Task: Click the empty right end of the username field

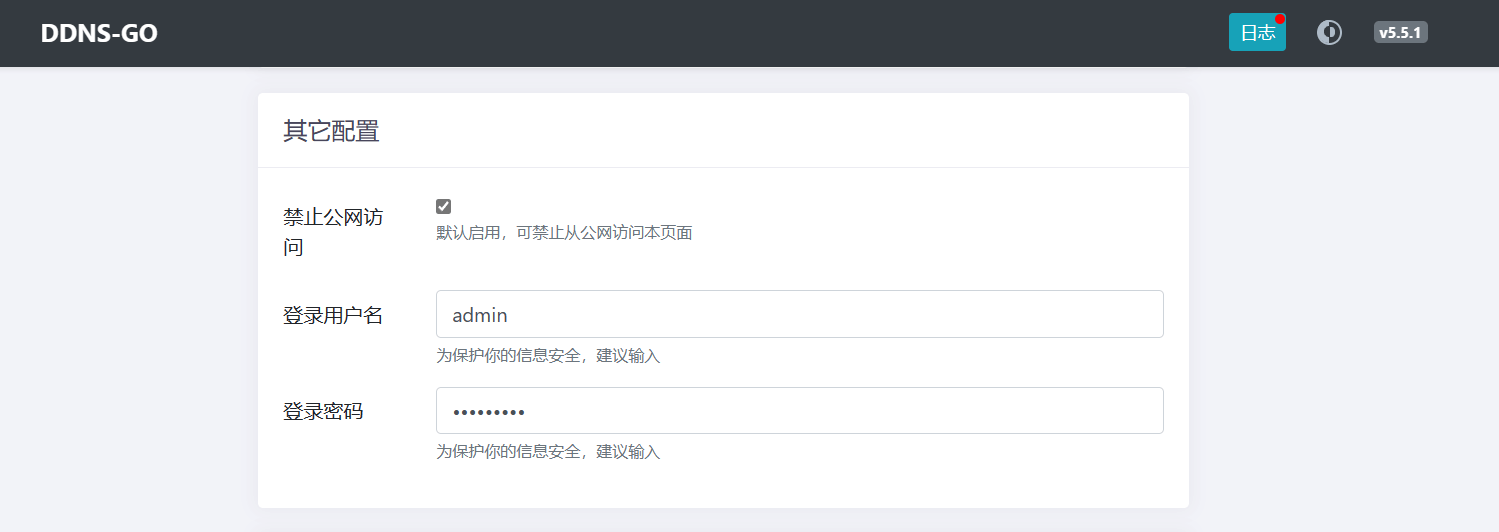Action: tap(1100, 314)
